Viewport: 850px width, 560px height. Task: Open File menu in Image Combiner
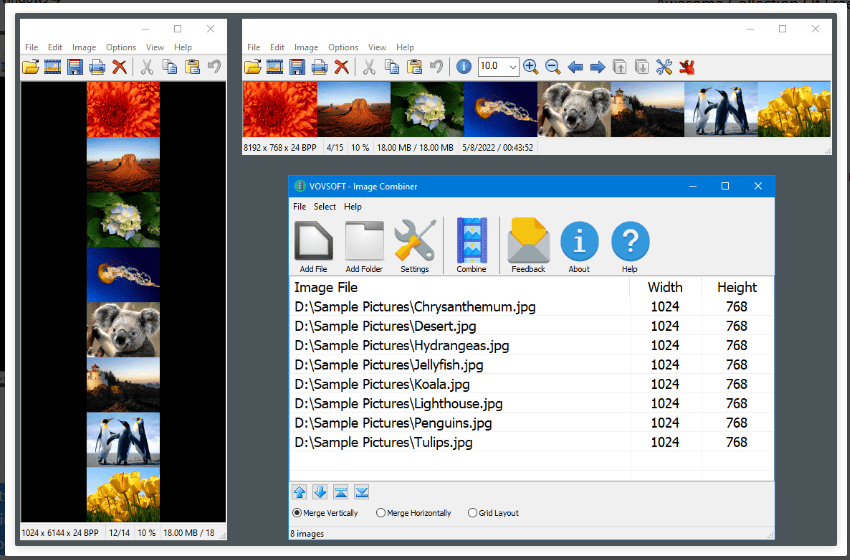point(300,207)
